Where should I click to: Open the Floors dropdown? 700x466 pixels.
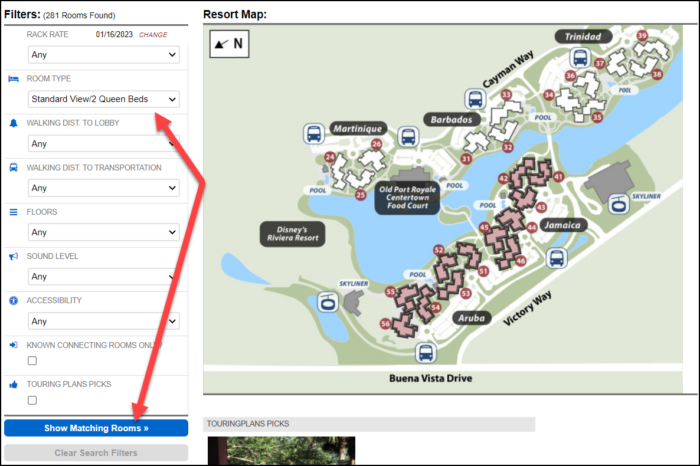click(104, 232)
